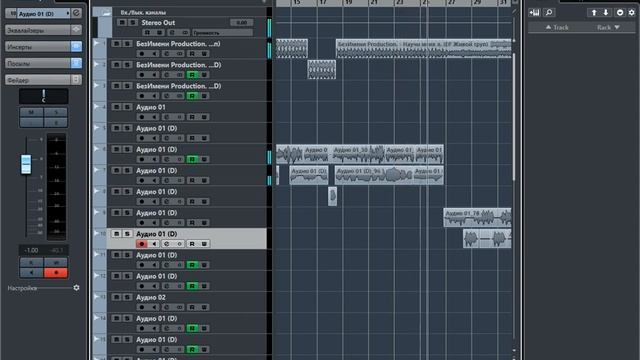Image resolution: width=640 pixels, height=360 pixels.
Task: Click the monitor icon on highlighted track 10
Action: [154, 244]
